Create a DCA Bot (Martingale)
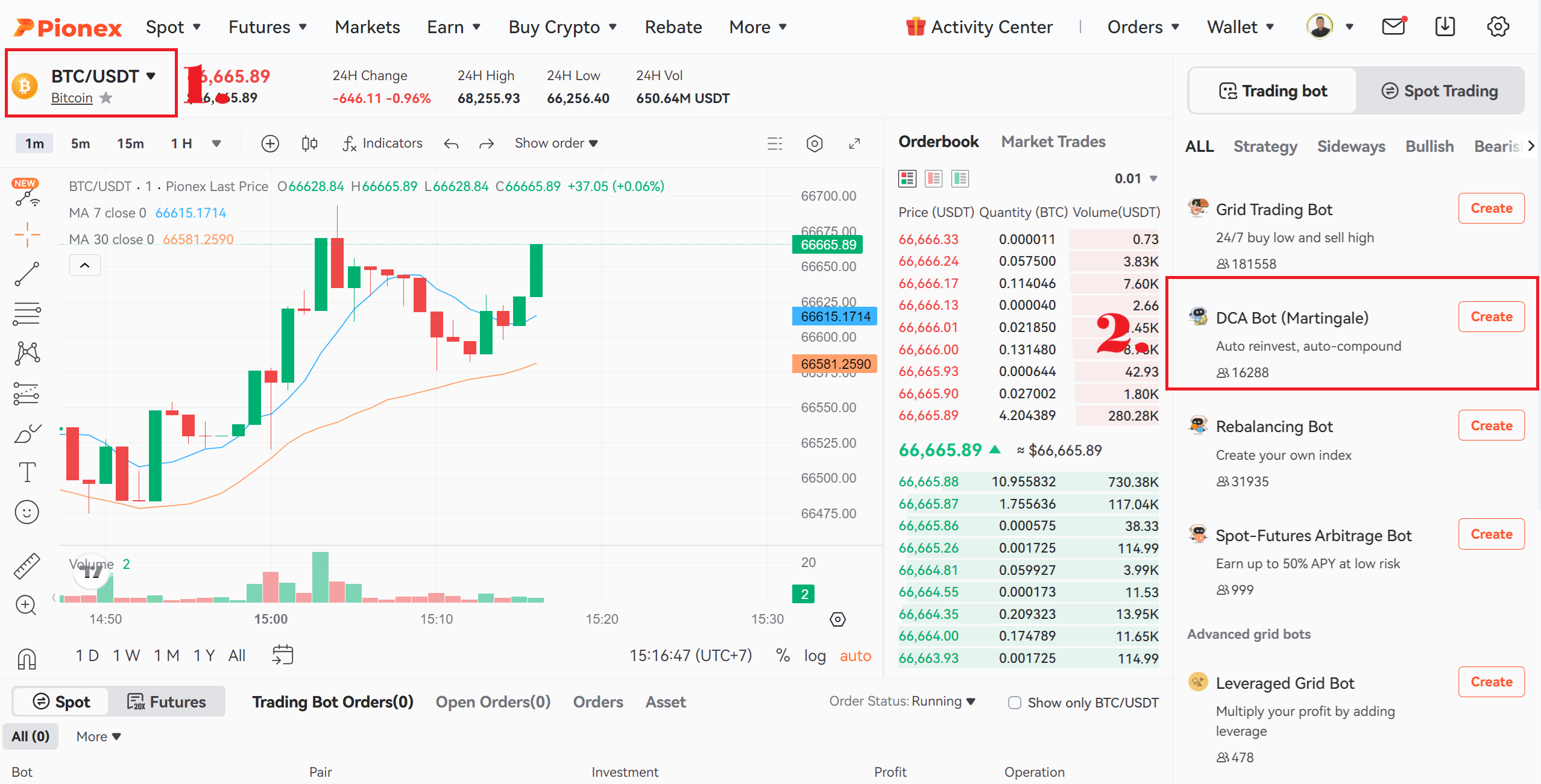This screenshot has height=784, width=1541. 1492,317
